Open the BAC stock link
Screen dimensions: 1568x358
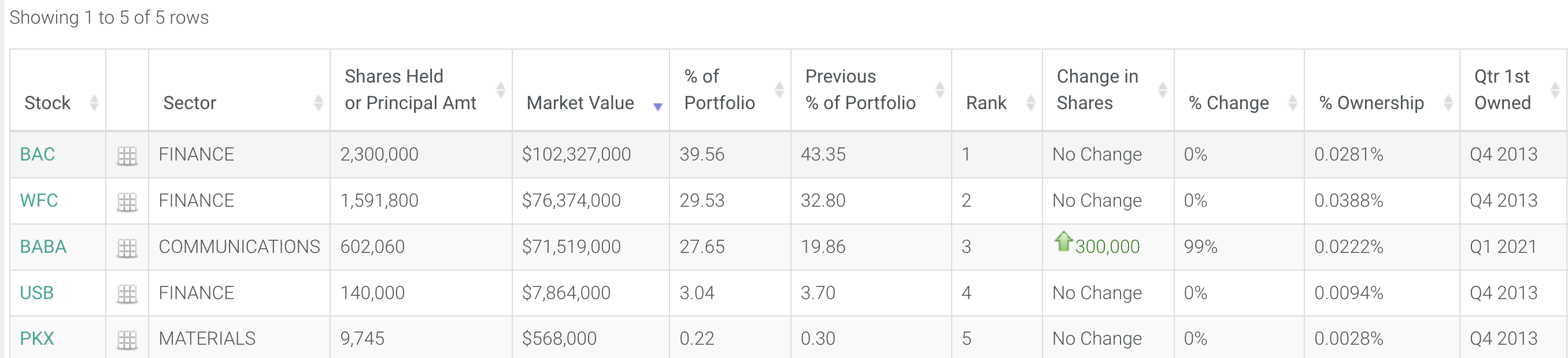pos(37,154)
